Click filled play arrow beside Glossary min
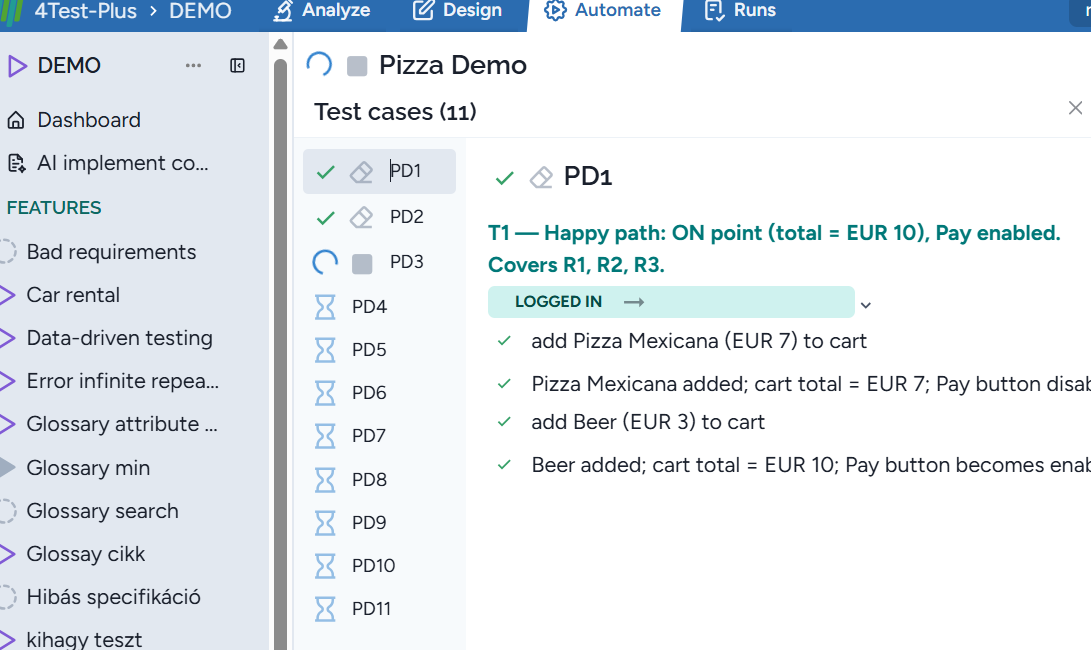 pos(8,468)
